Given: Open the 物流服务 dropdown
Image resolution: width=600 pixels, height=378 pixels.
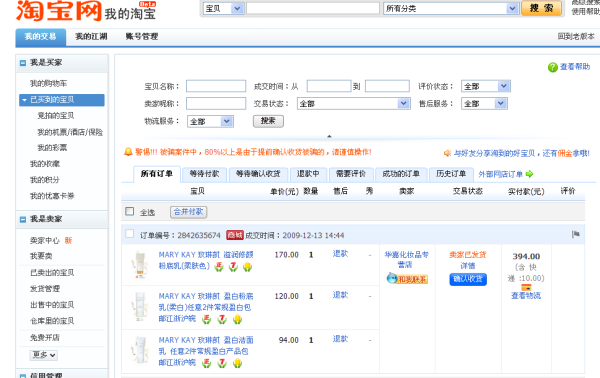Looking at the screenshot, I should [x=210, y=122].
